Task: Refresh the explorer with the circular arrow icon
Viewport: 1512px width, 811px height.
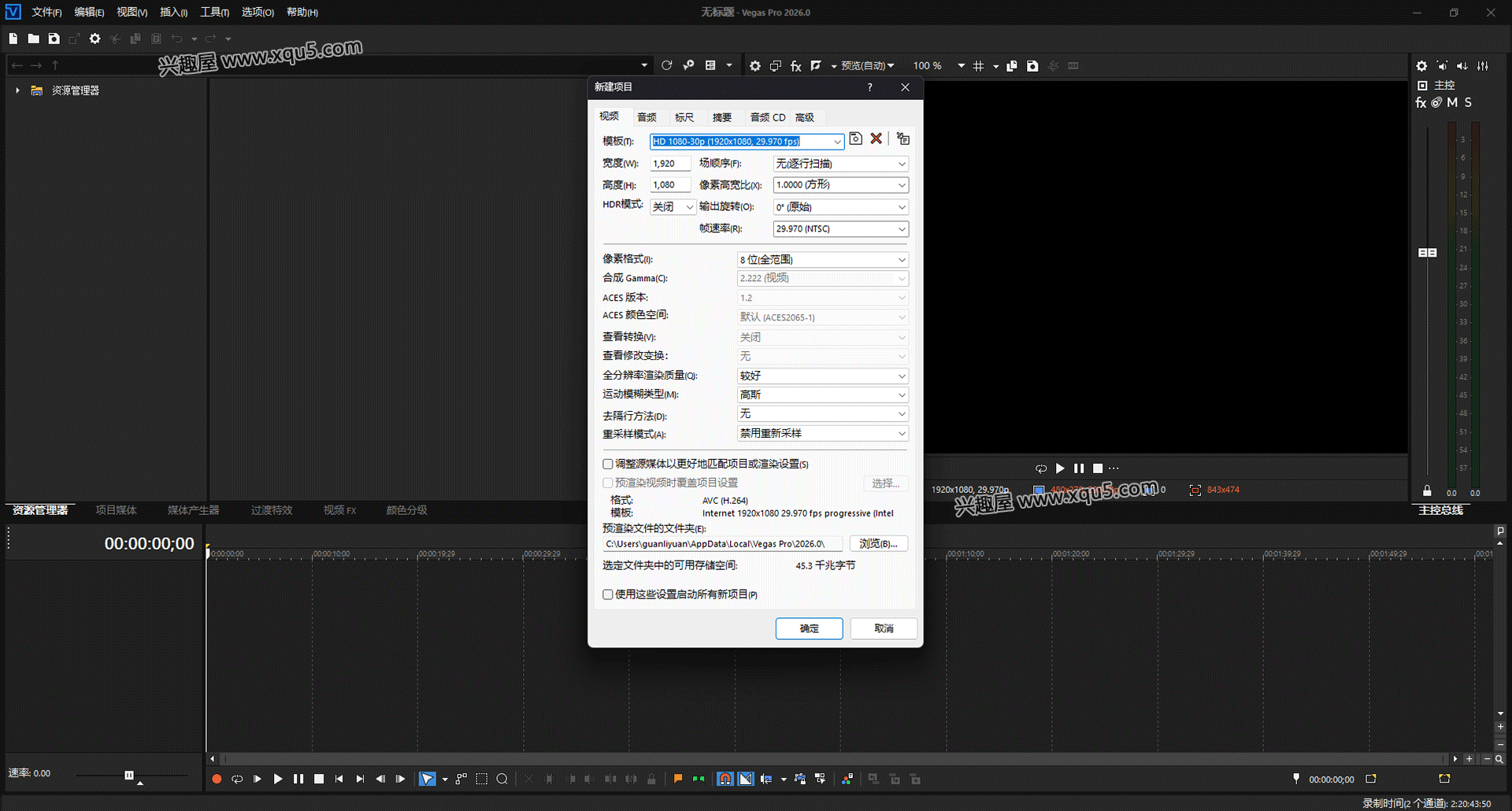Action: click(667, 65)
